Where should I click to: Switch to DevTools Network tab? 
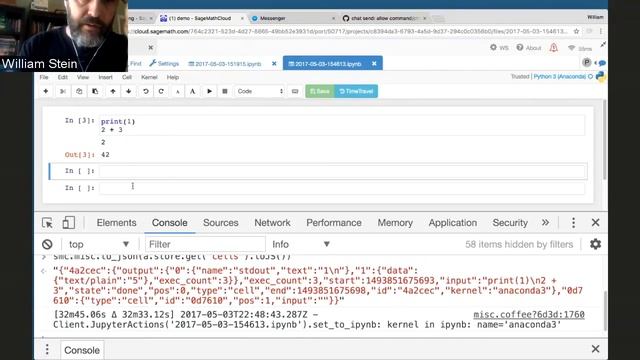(272, 223)
